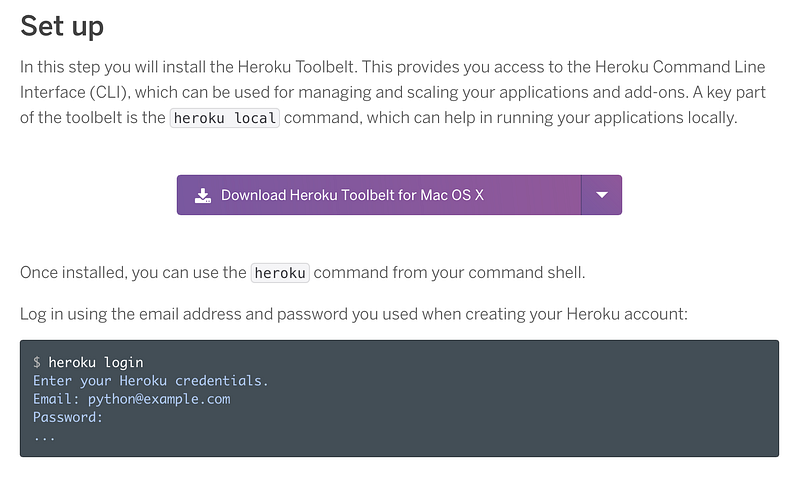
Task: Open the platform dropdown caret beside download button
Action: pos(602,195)
